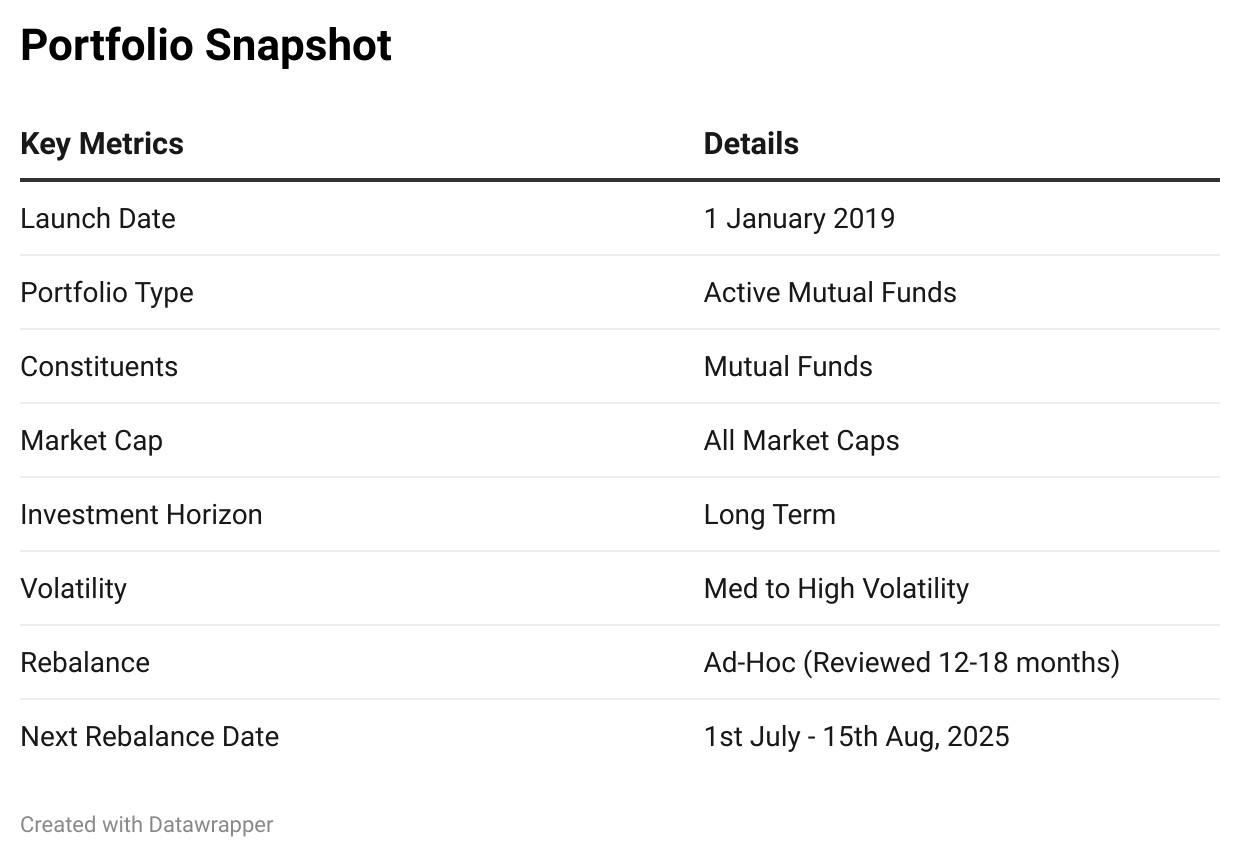
Task: Select the Med to High Volatility value
Action: [836, 588]
